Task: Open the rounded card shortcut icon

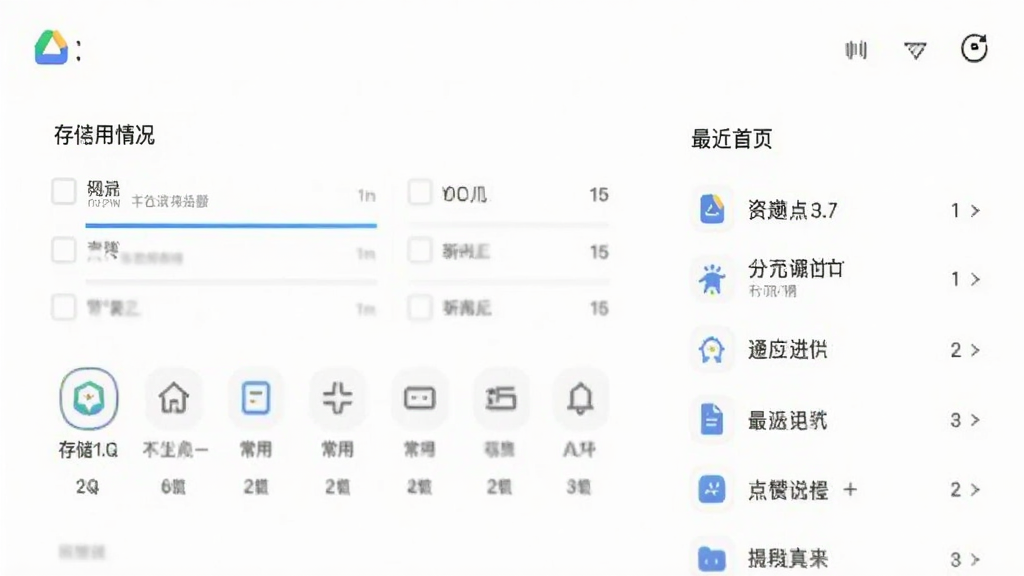Action: coord(419,398)
